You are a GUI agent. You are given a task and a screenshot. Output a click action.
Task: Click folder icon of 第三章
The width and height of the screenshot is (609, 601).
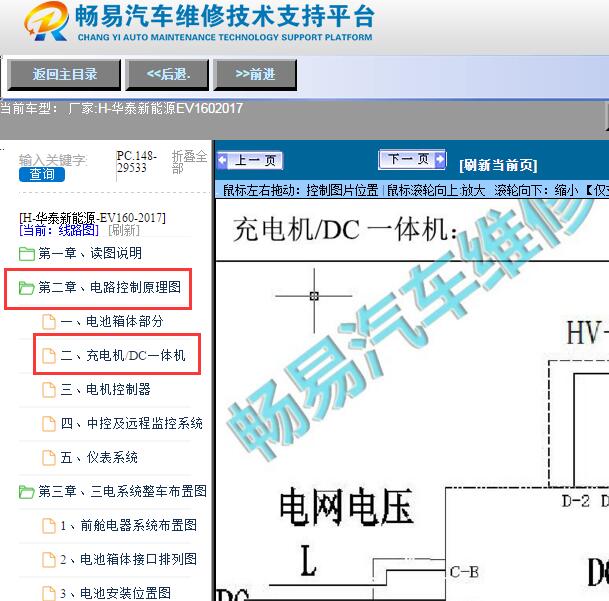click(26, 492)
